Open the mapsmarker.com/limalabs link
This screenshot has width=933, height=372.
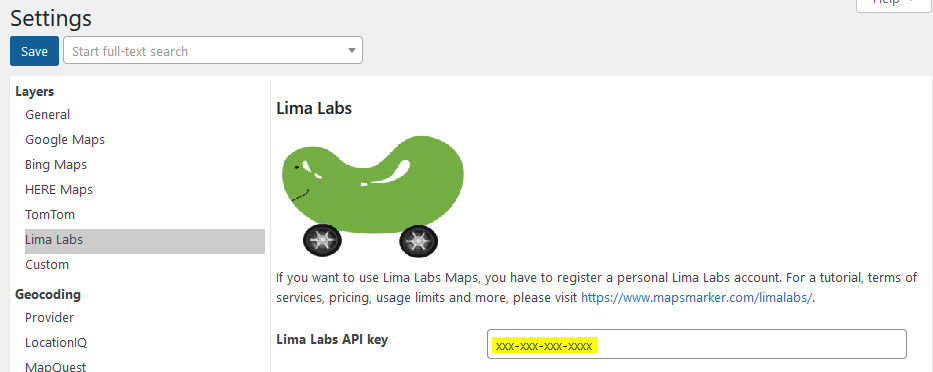point(696,298)
